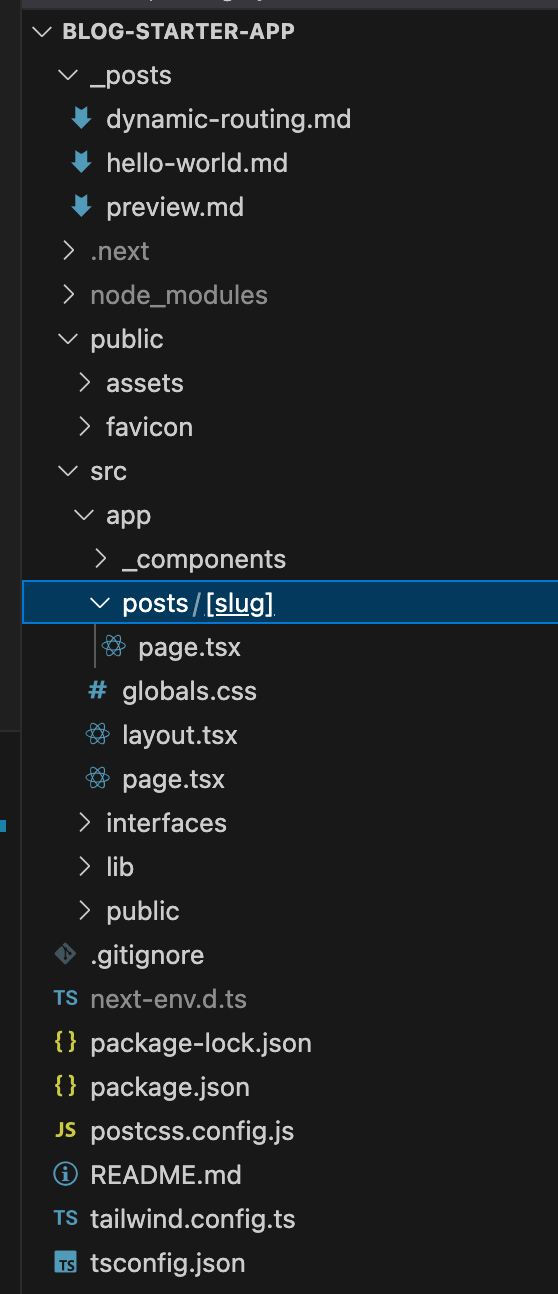Open preview.md file

coord(175,207)
